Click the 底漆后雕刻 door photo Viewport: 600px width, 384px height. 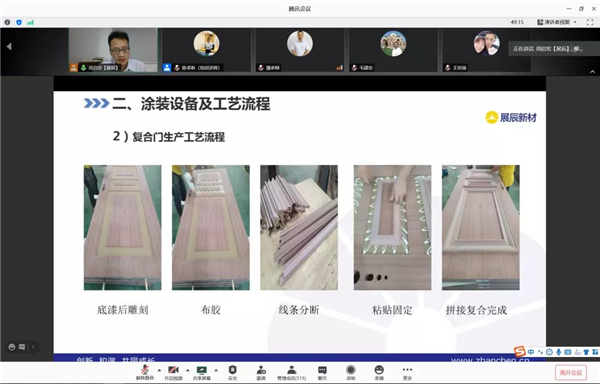[x=122, y=227]
